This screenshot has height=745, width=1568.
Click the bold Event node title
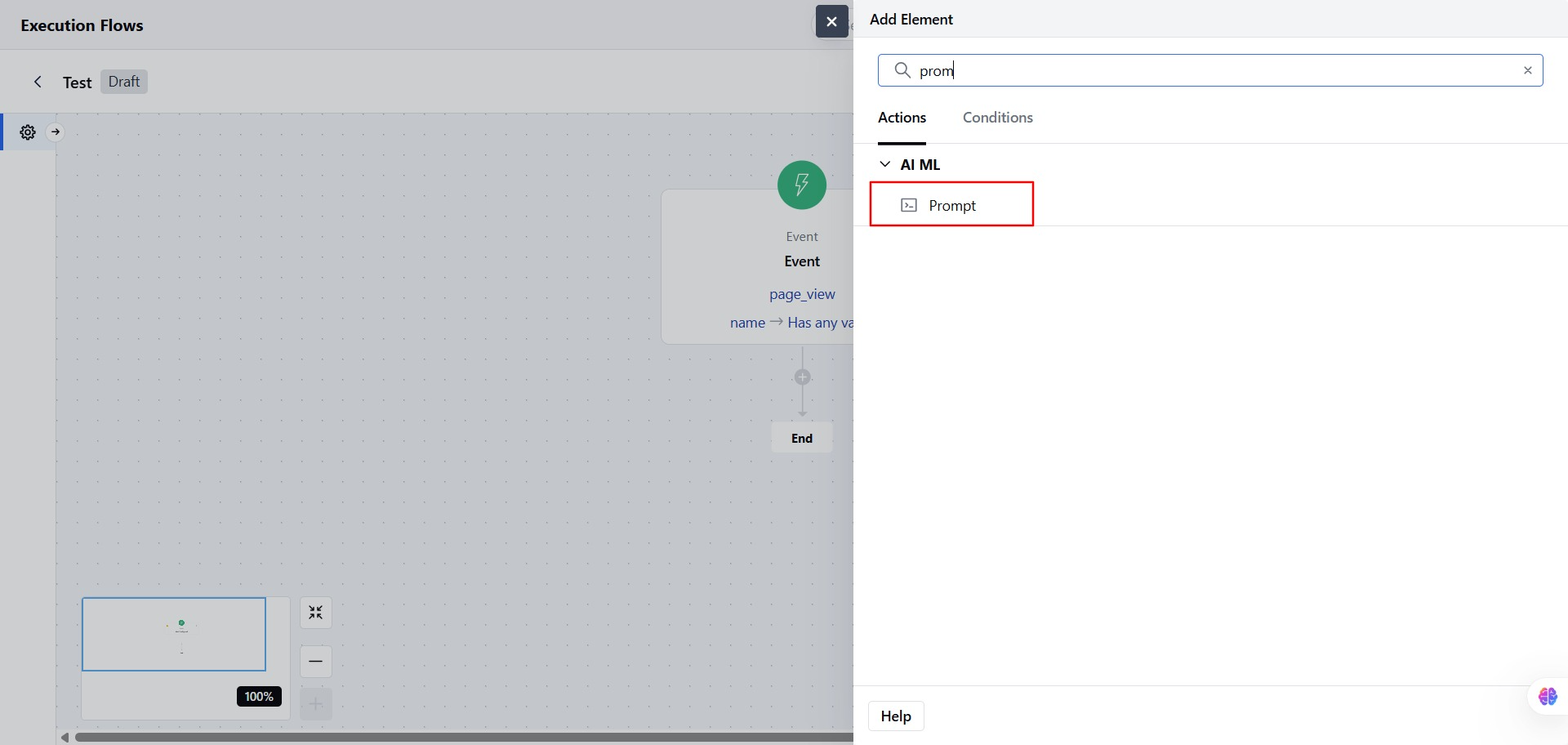[x=802, y=261]
